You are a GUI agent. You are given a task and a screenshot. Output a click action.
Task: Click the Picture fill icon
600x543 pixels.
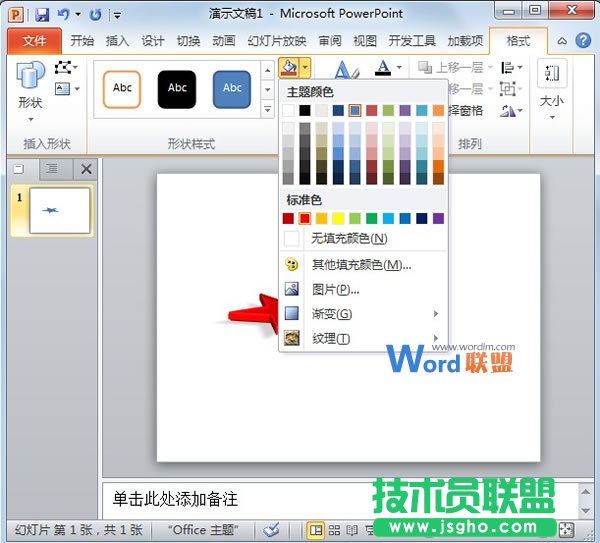click(292, 289)
